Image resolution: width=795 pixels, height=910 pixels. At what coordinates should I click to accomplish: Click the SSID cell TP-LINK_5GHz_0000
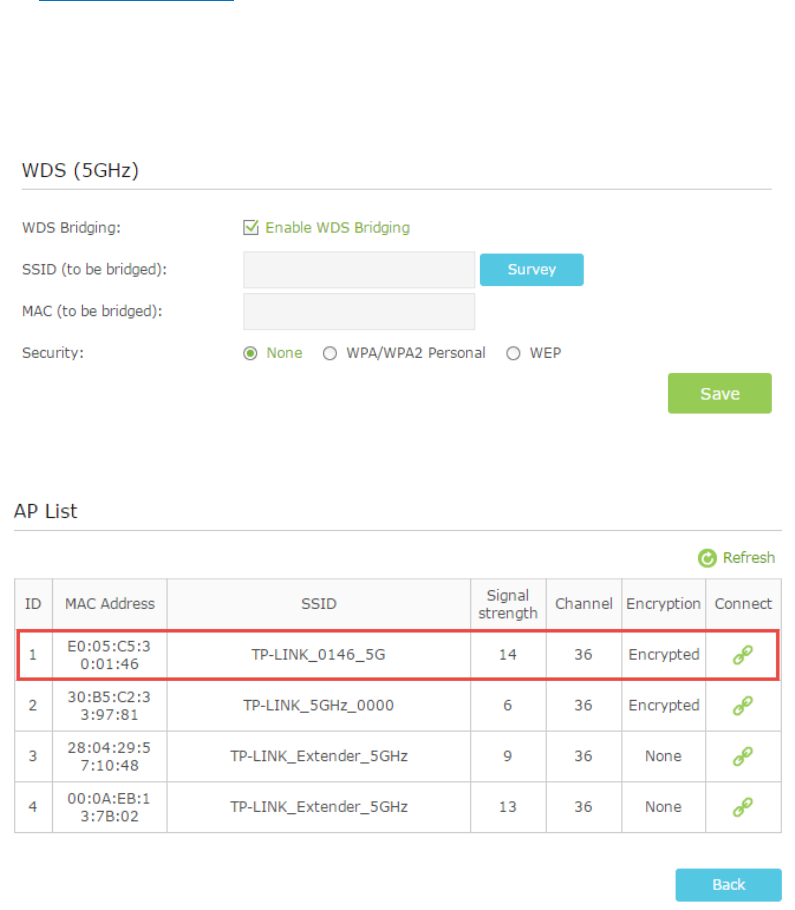coord(318,705)
